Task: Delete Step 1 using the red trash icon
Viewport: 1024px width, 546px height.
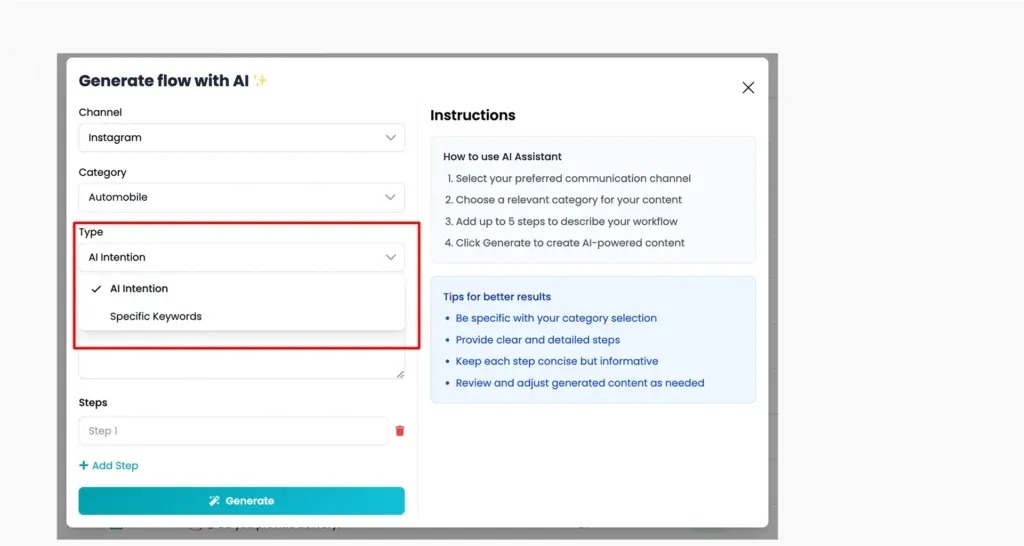Action: coord(400,430)
